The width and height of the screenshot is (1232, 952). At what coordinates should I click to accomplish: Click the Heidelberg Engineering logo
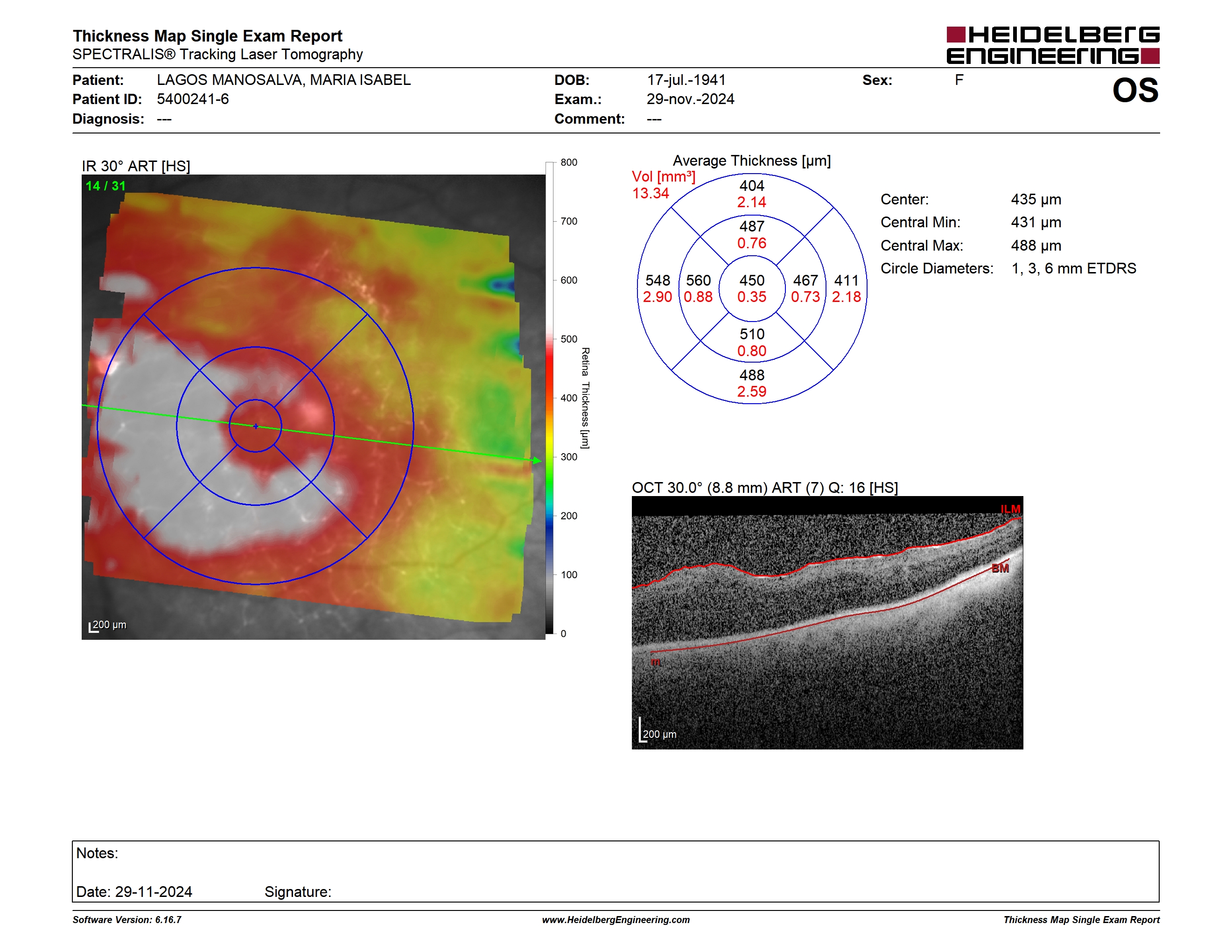1053,45
